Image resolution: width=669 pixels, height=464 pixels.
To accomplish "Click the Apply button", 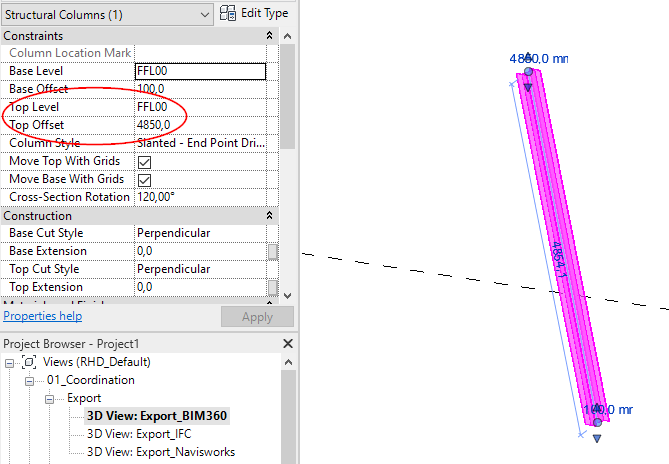I will point(257,317).
